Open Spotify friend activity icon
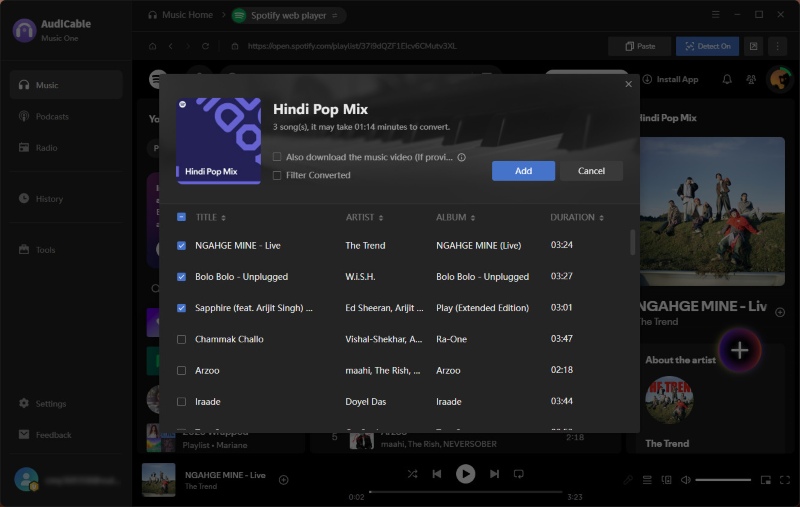Viewport: 800px width, 507px height. click(751, 79)
